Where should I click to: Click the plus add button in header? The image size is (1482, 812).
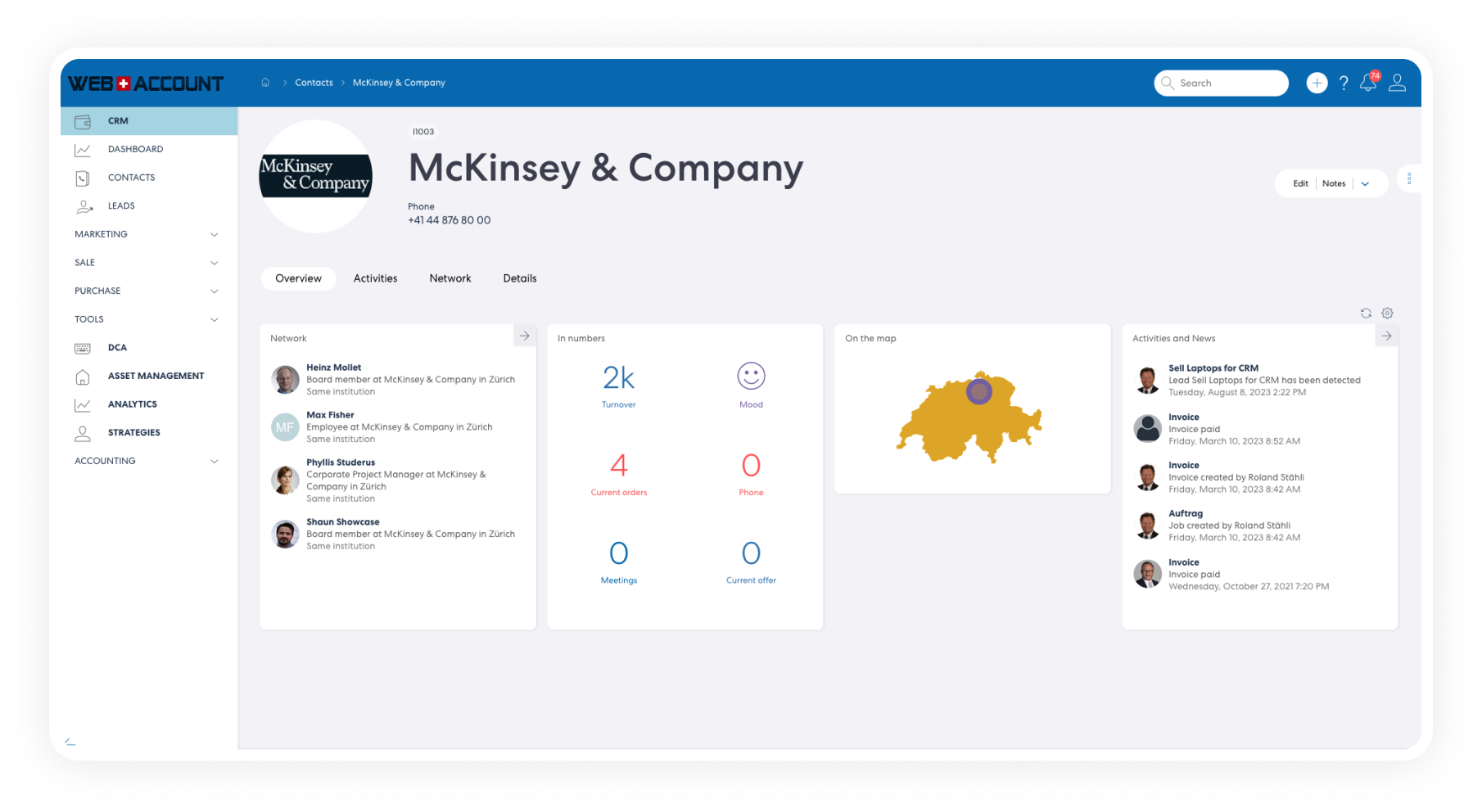point(1317,83)
